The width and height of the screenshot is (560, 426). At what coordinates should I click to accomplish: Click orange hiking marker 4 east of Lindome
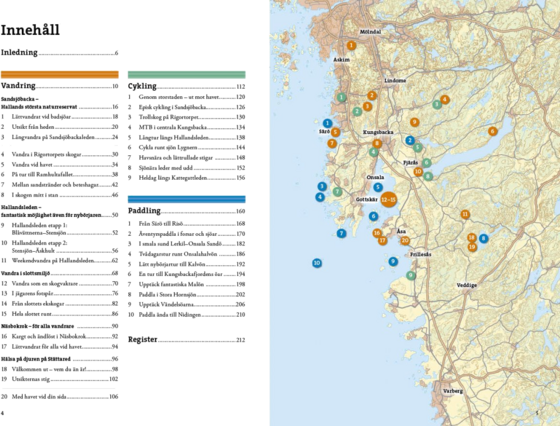(445, 100)
